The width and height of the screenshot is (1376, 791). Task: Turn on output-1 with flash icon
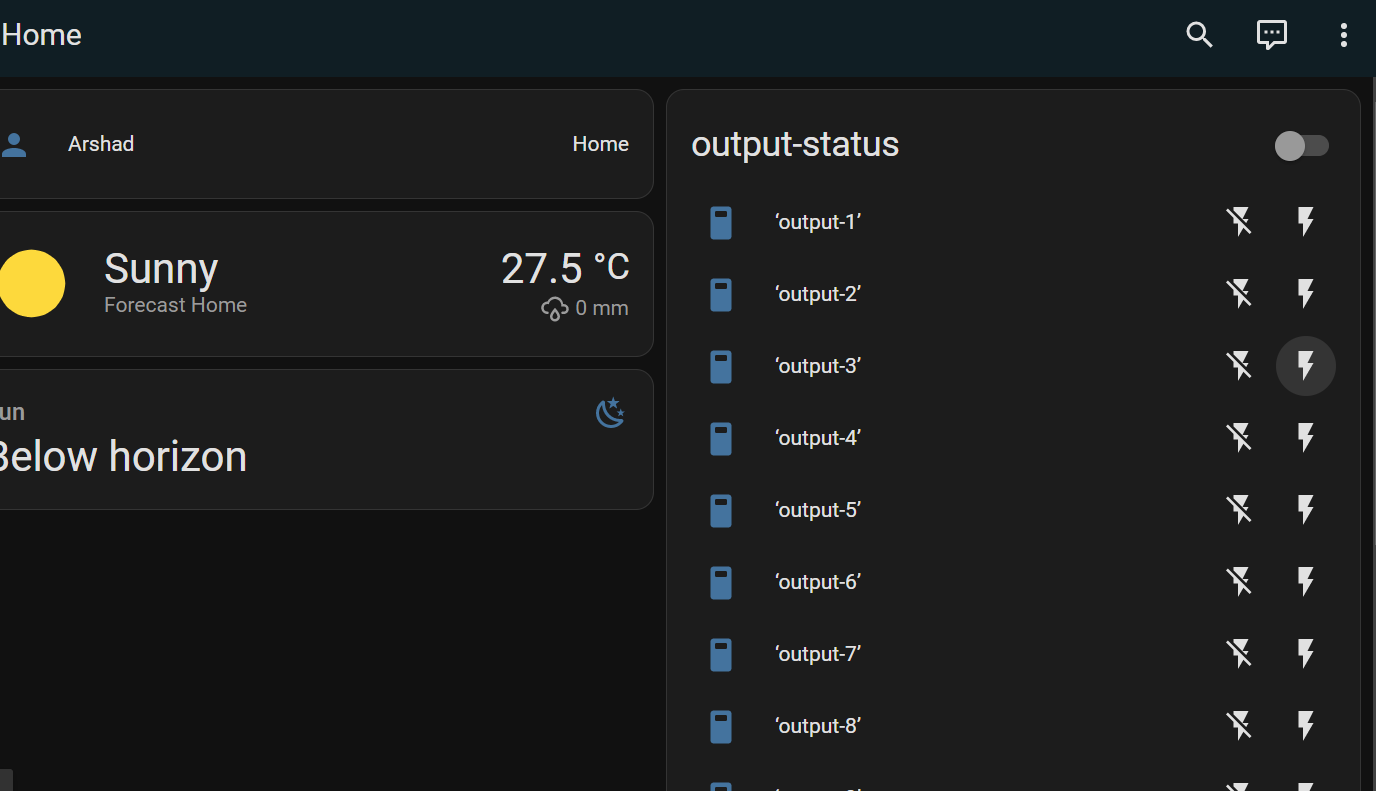click(x=1305, y=221)
